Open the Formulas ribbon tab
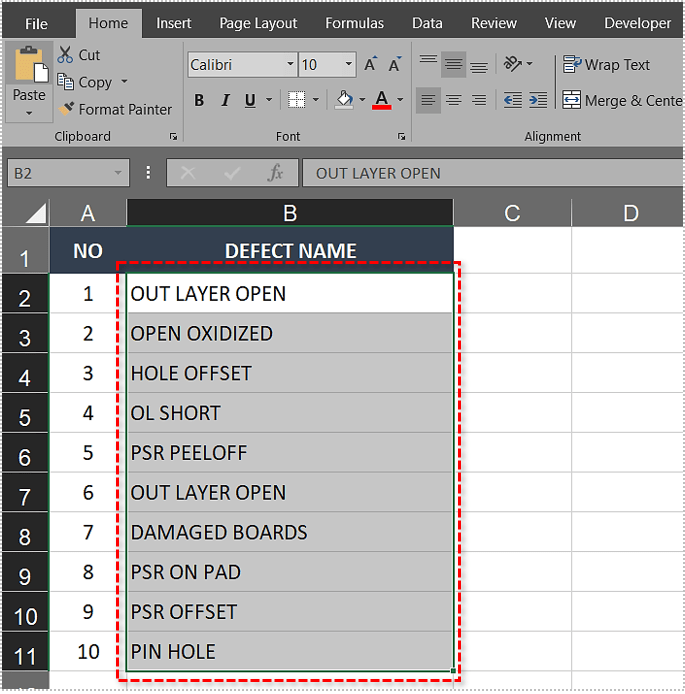685x694 pixels. click(354, 23)
